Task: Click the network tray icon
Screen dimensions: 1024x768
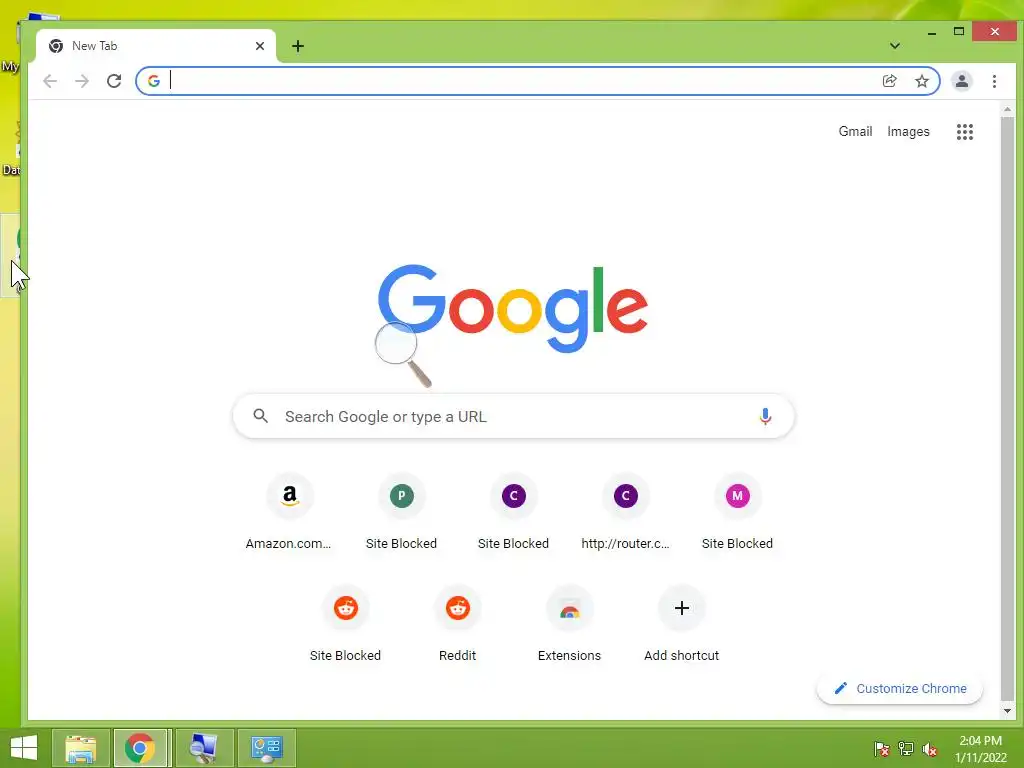Action: [906, 748]
